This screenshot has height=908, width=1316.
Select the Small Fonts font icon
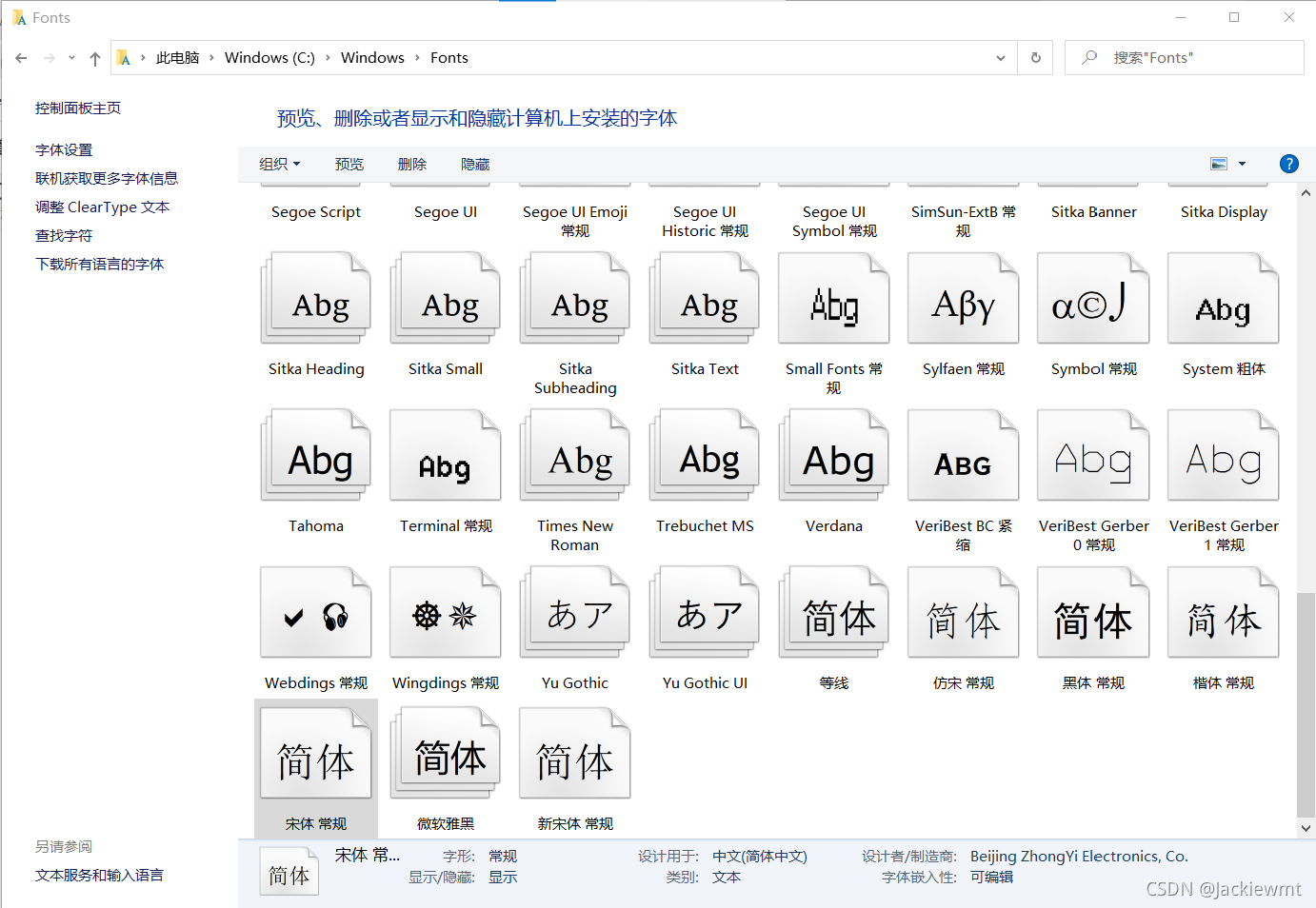834,298
